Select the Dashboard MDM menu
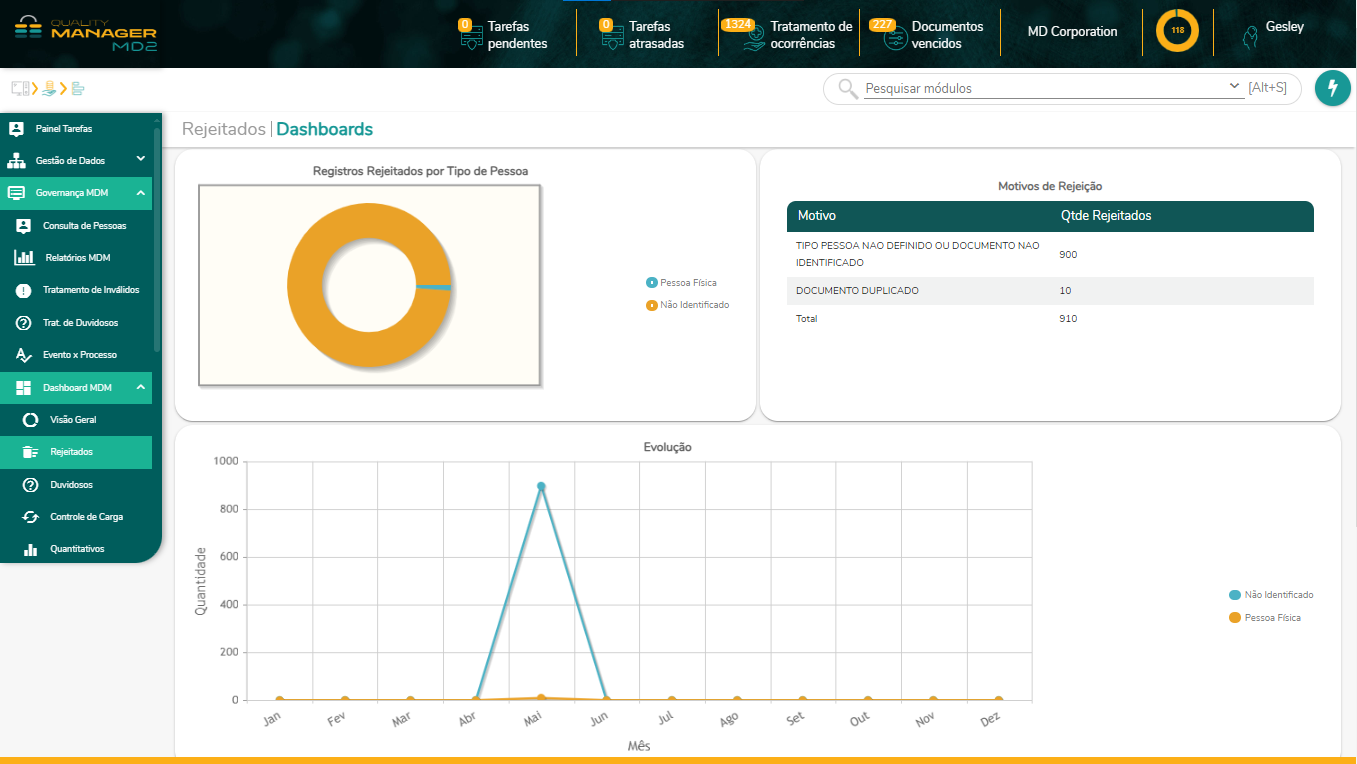The height and width of the screenshot is (764, 1357). pyautogui.click(x=76, y=387)
